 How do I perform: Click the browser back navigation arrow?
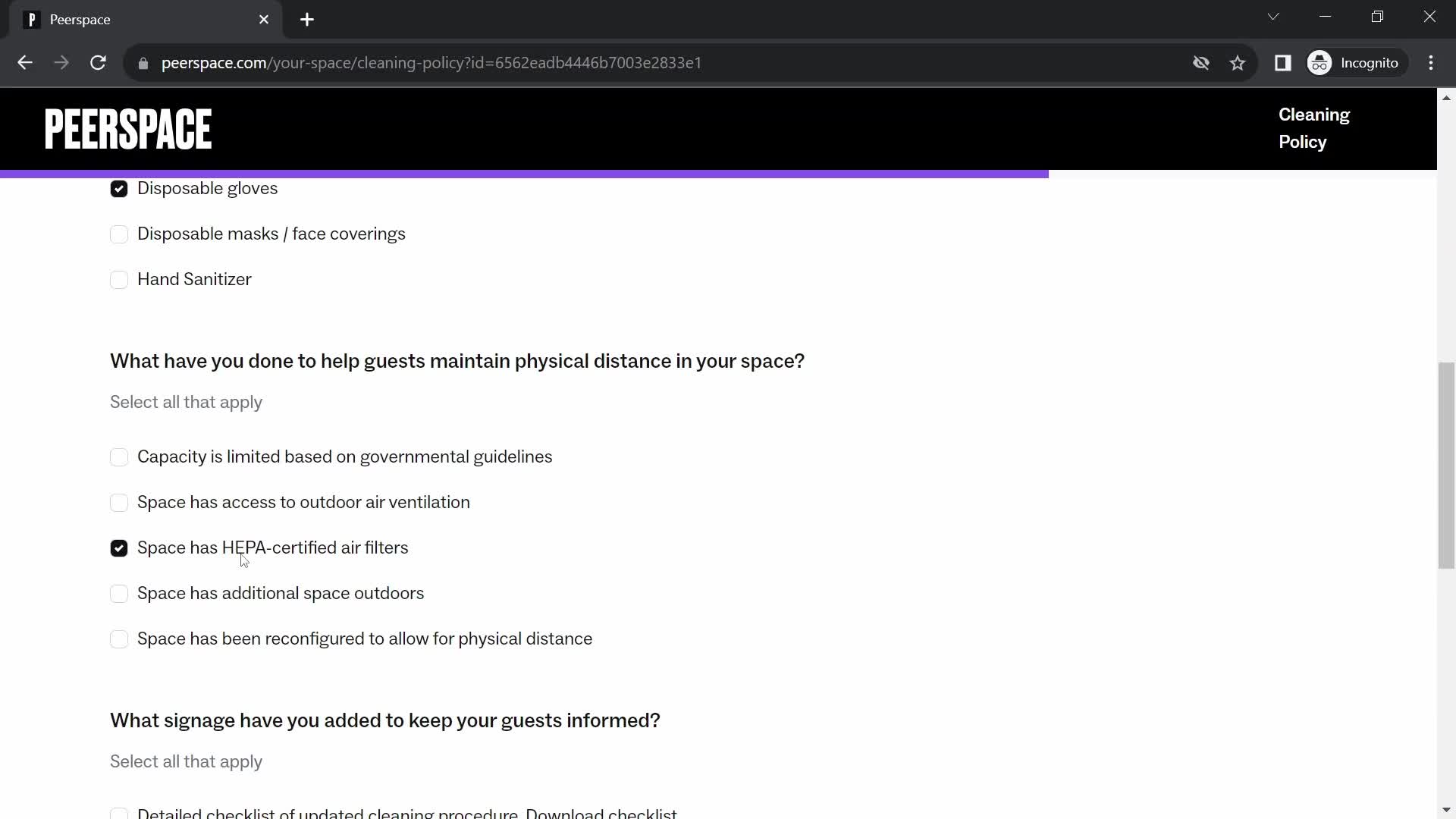pyautogui.click(x=24, y=63)
